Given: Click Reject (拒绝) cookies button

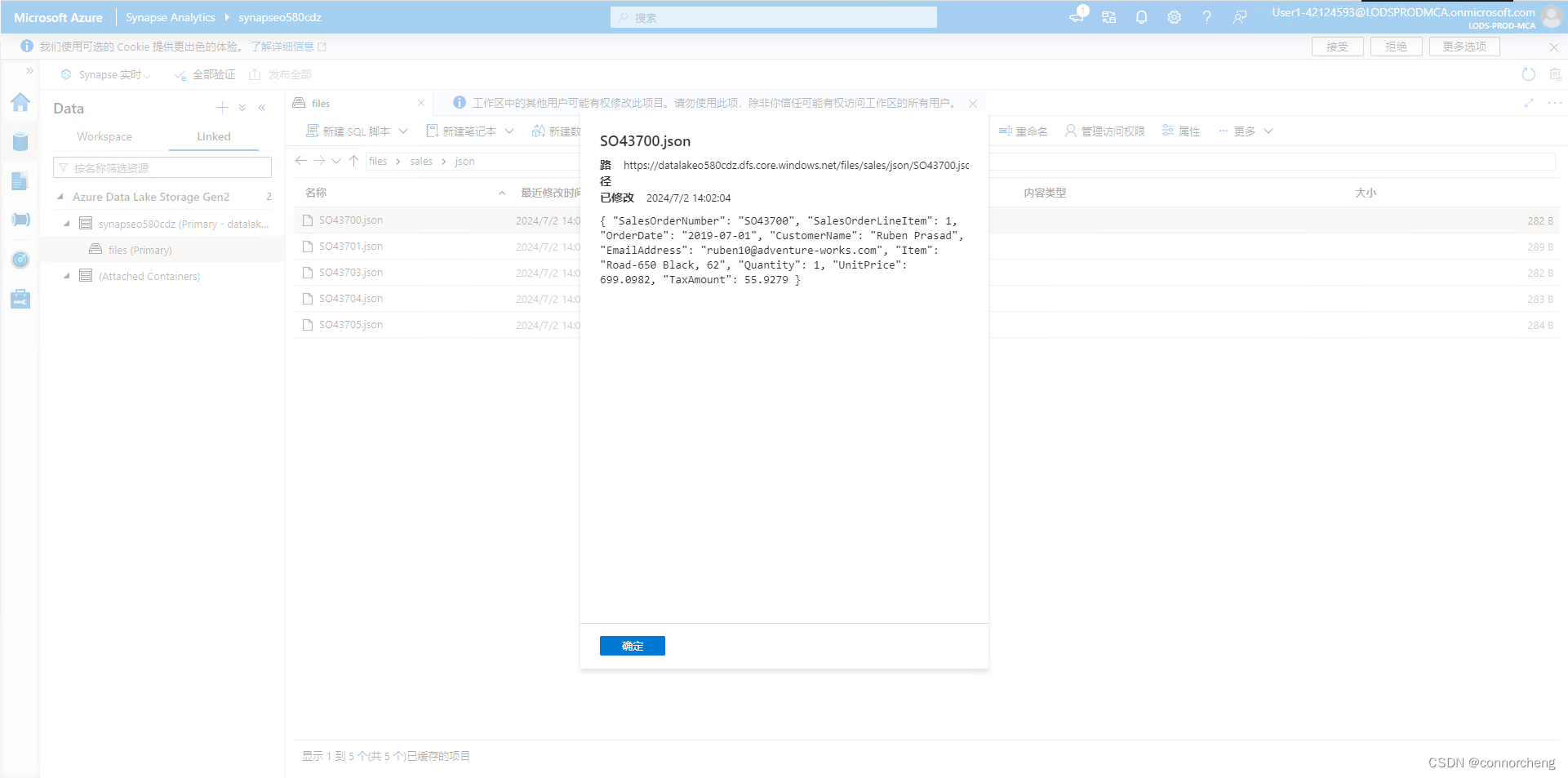Looking at the screenshot, I should 1396,47.
